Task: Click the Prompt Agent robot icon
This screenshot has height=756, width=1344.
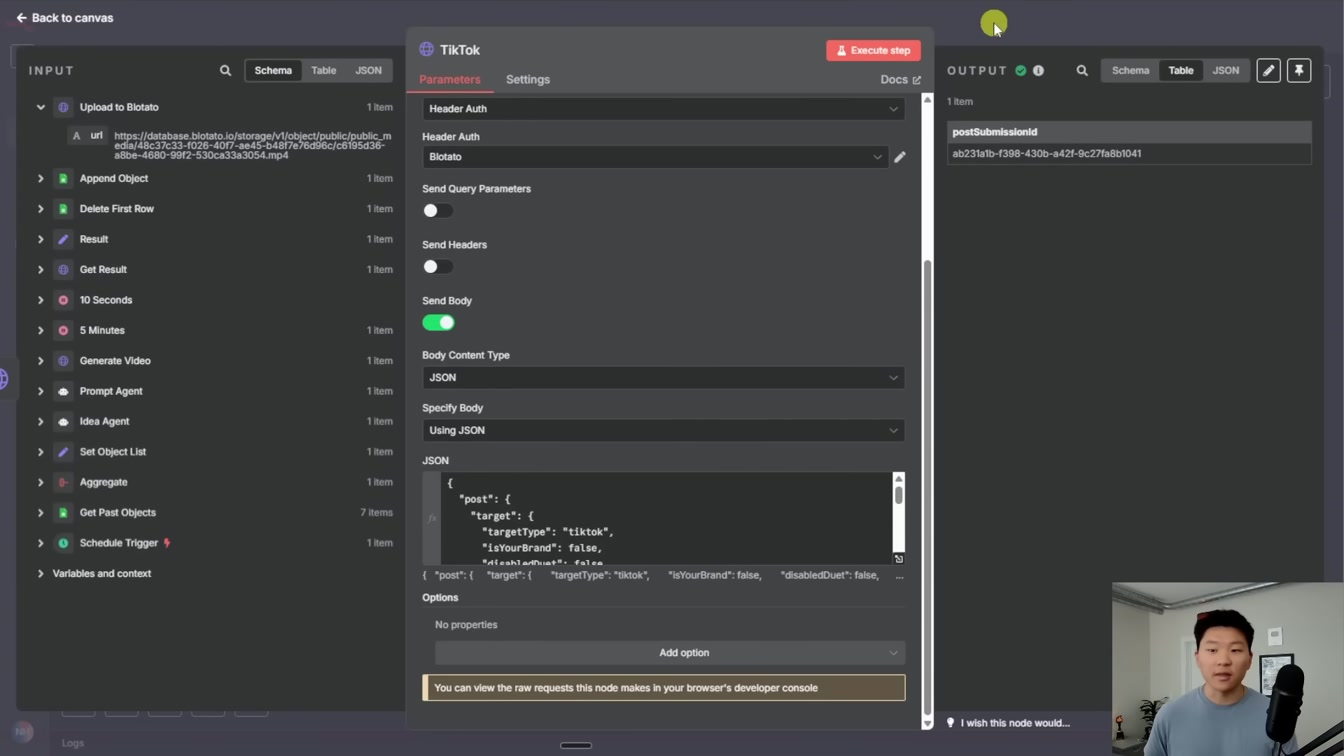Action: (63, 392)
